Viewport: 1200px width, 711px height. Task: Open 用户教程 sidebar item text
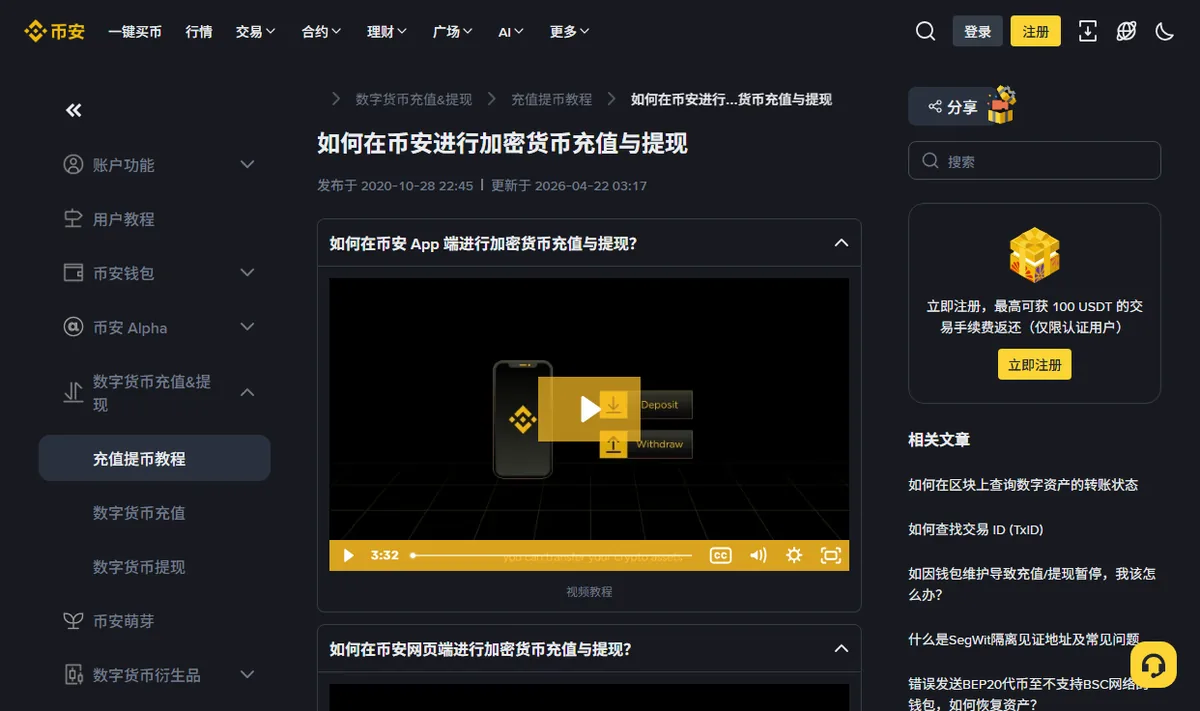click(124, 218)
